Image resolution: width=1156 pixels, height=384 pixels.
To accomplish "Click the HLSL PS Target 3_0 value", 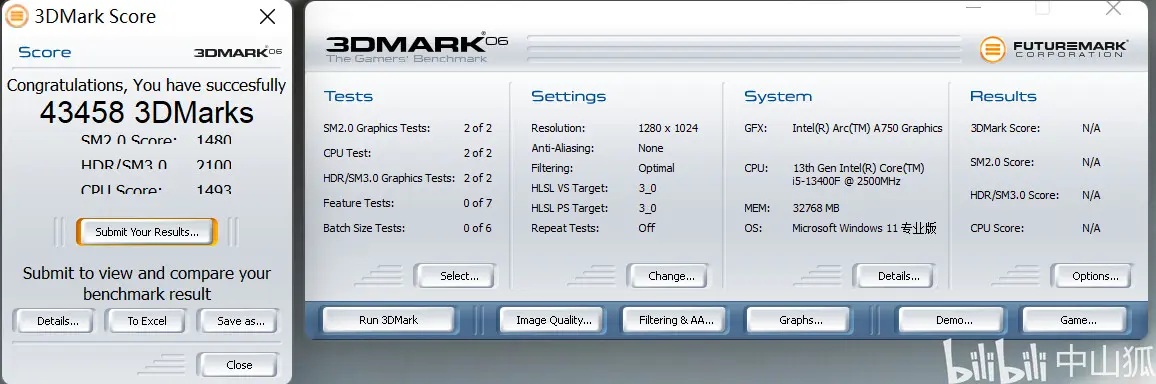I will click(647, 209).
